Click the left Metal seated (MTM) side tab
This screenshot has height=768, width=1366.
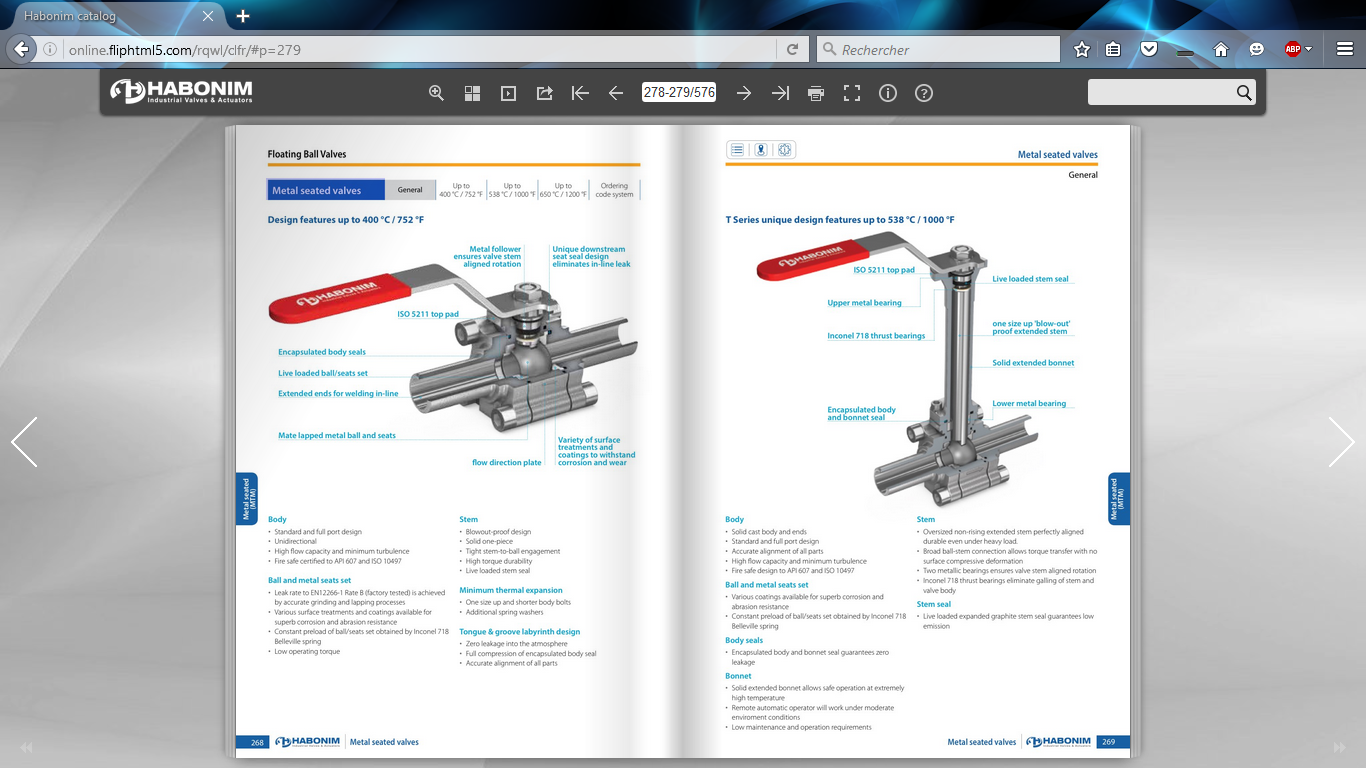coord(248,499)
